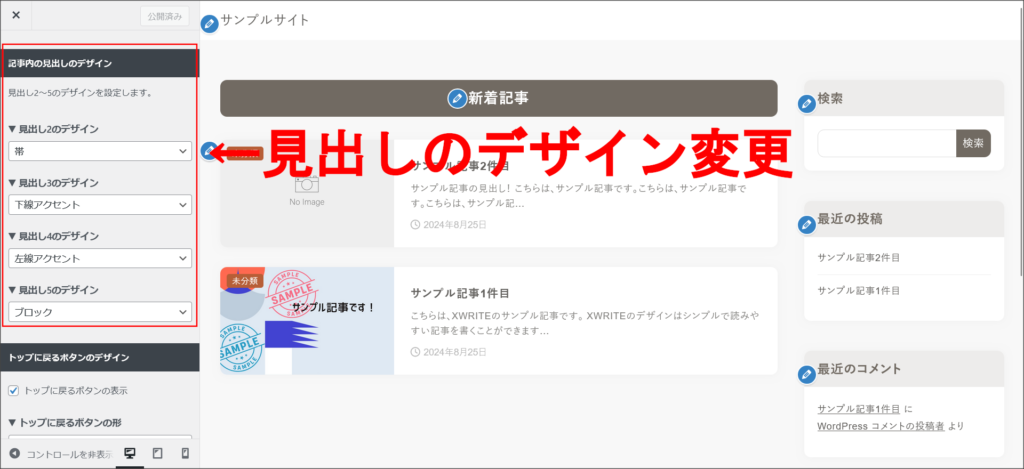Click the サンプルサイト site title

pyautogui.click(x=264, y=20)
